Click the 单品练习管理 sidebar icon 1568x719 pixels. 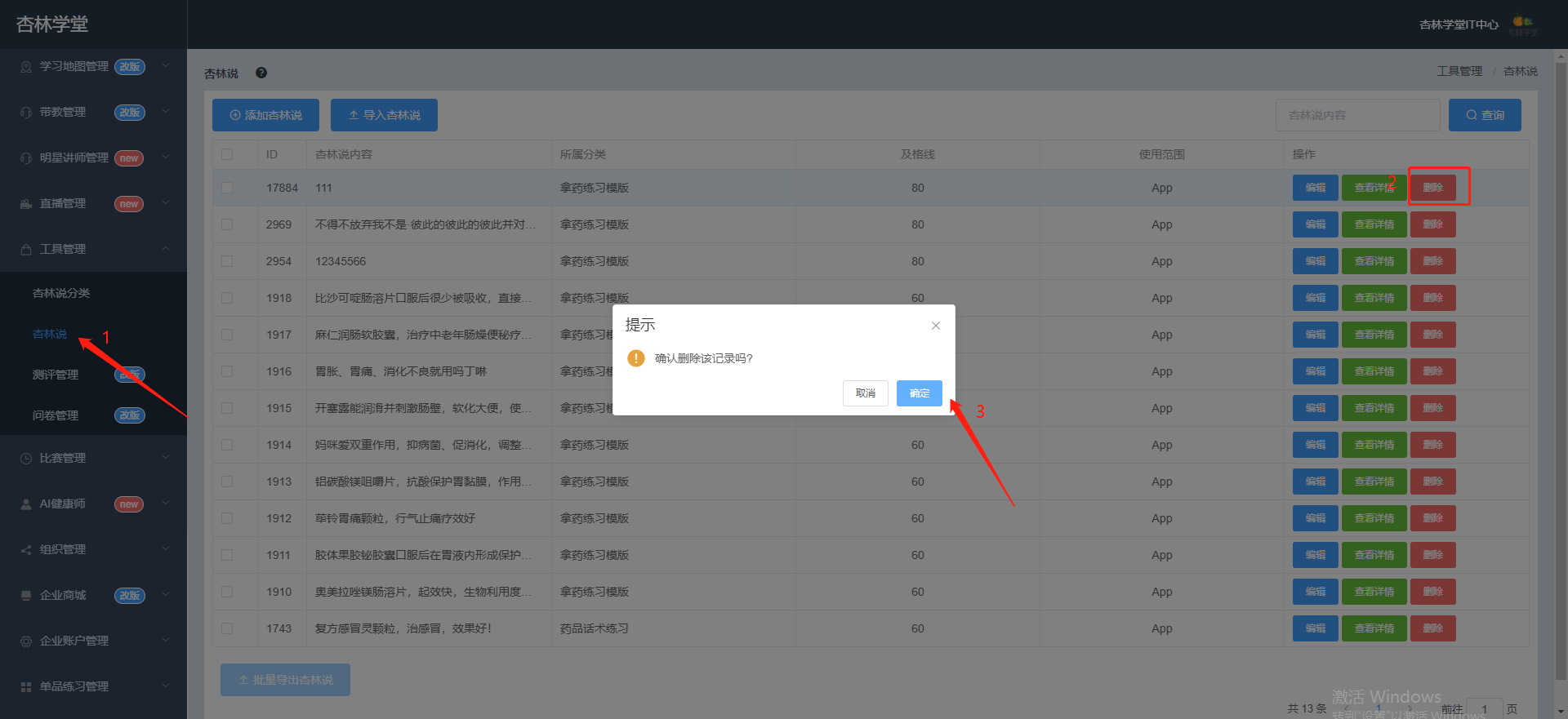pos(26,687)
